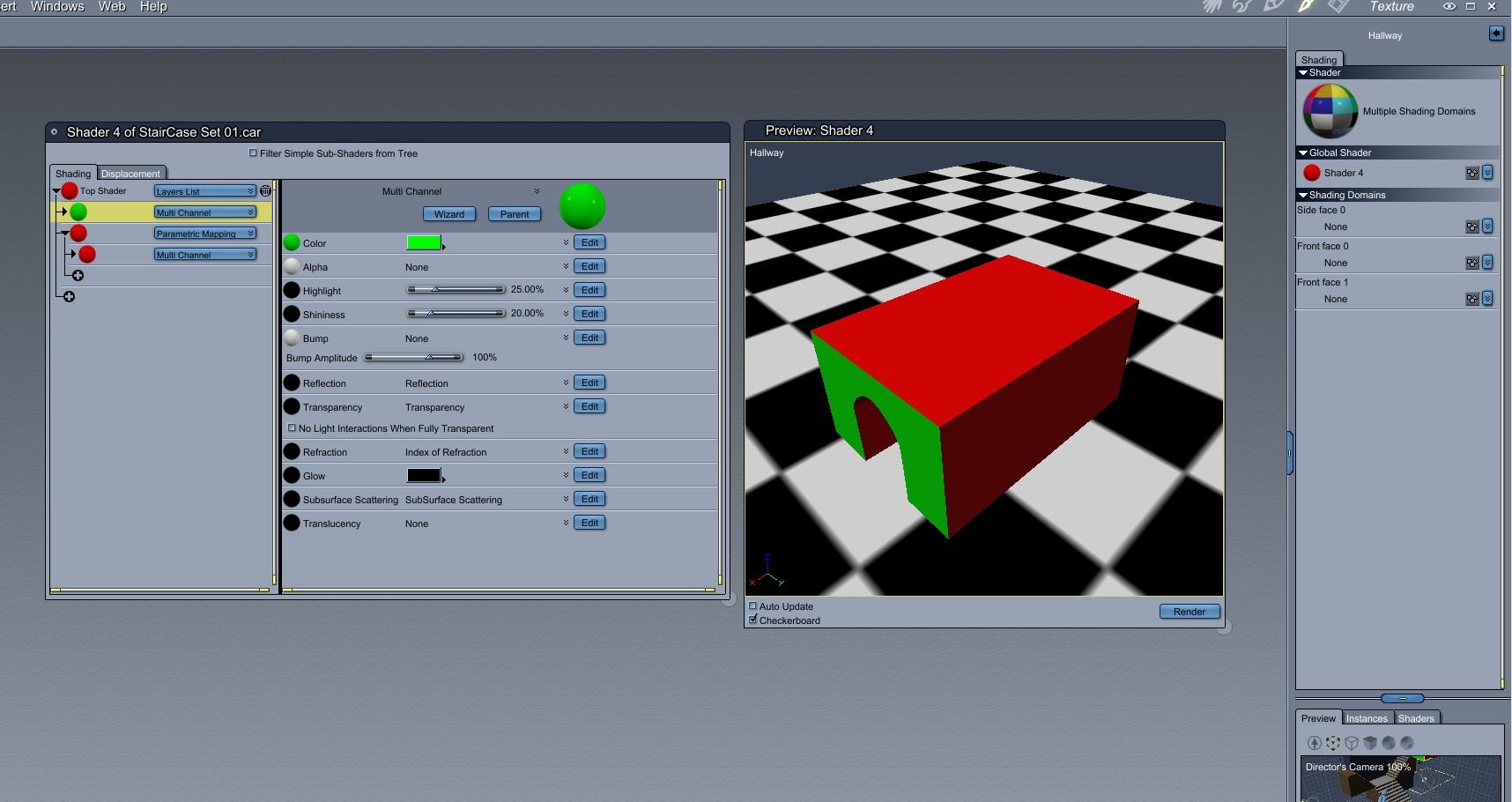Open the Alpha channel dropdown arrow

click(x=566, y=266)
